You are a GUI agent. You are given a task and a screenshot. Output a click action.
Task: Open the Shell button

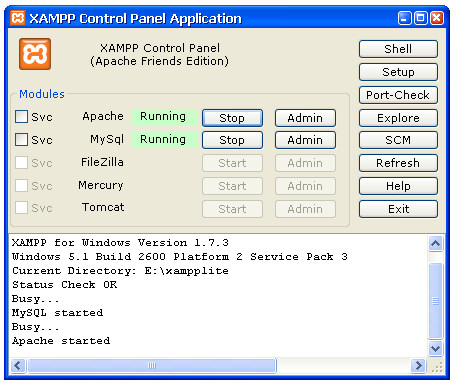(398, 49)
